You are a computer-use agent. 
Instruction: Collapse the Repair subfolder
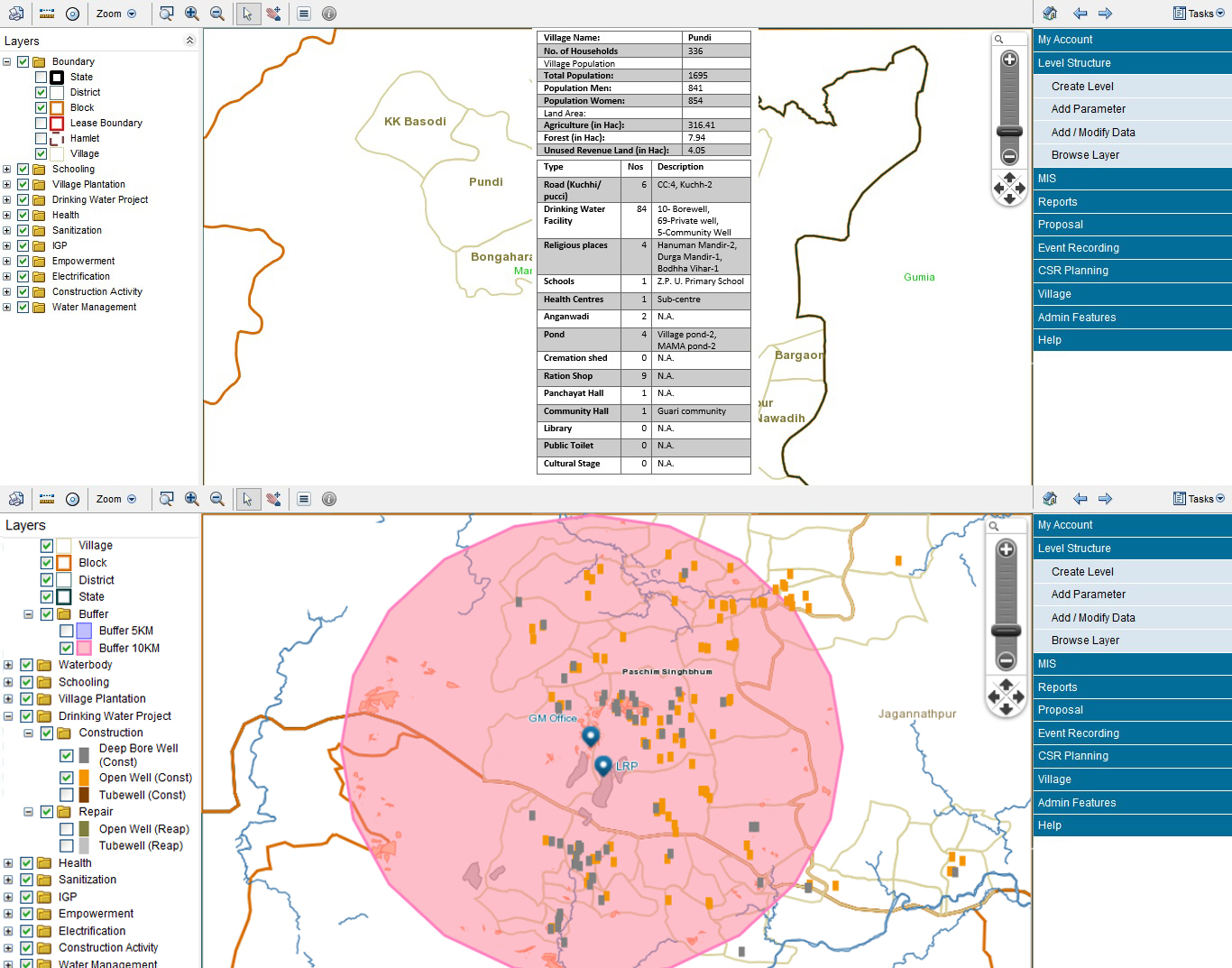[28, 812]
